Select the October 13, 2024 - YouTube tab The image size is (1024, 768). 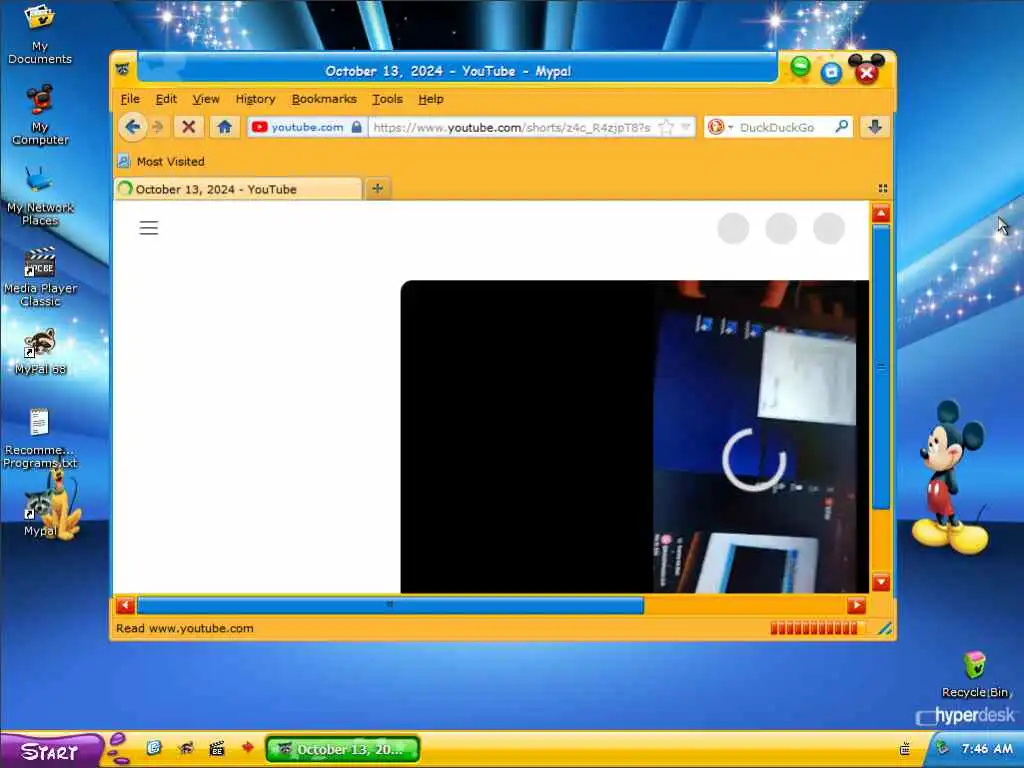[238, 189]
